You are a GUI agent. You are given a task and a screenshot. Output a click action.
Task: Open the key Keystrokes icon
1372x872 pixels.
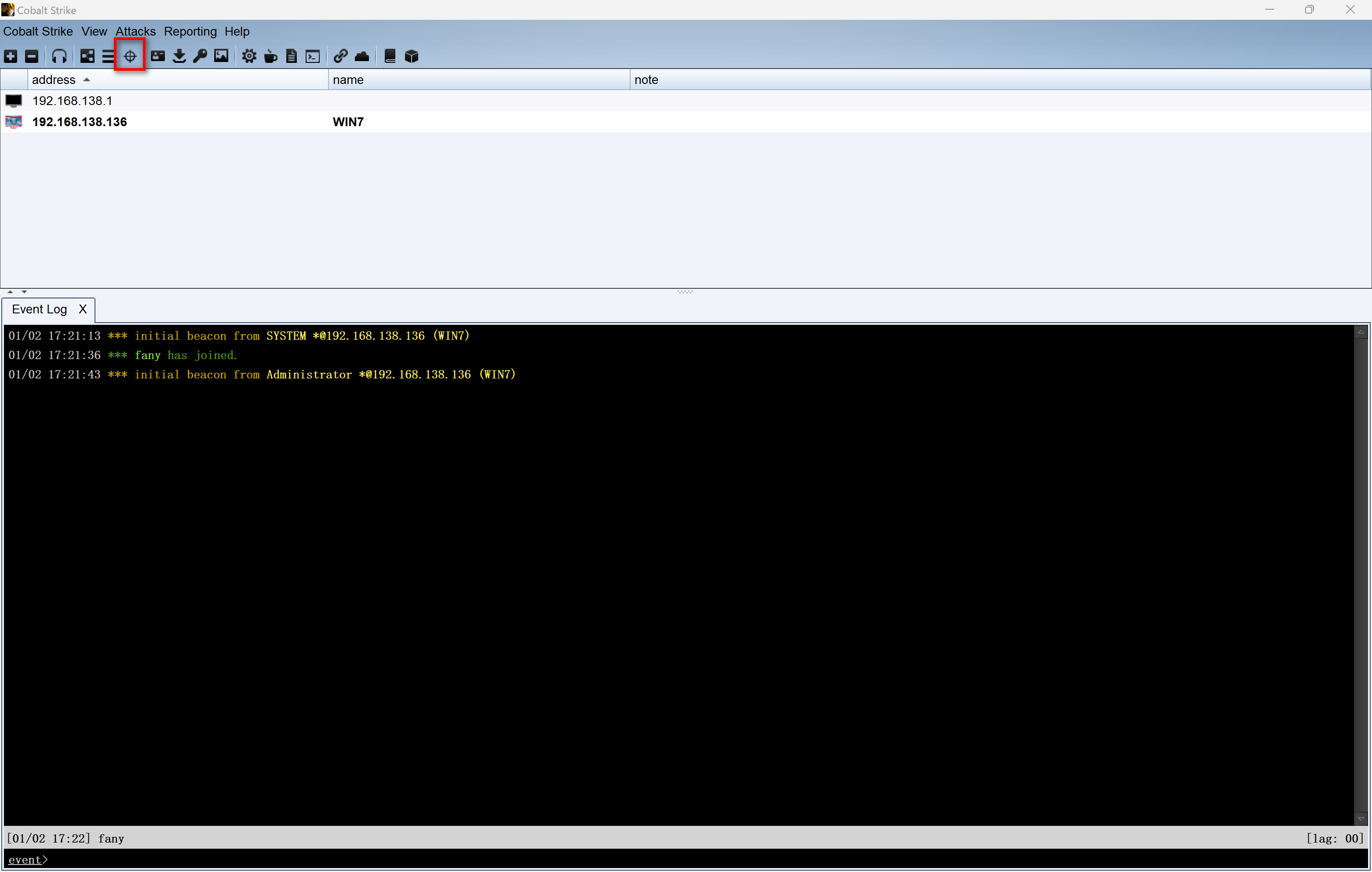[200, 56]
